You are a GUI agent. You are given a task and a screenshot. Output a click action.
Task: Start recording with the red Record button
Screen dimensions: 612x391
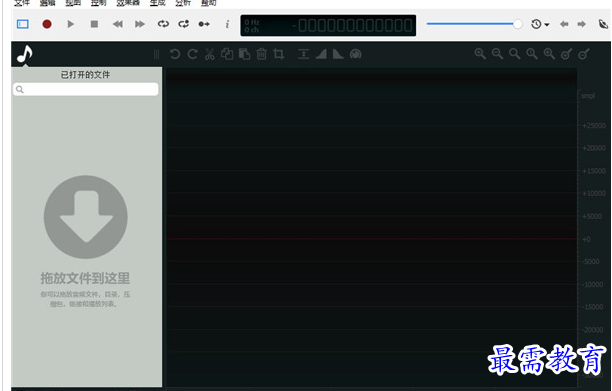point(47,24)
